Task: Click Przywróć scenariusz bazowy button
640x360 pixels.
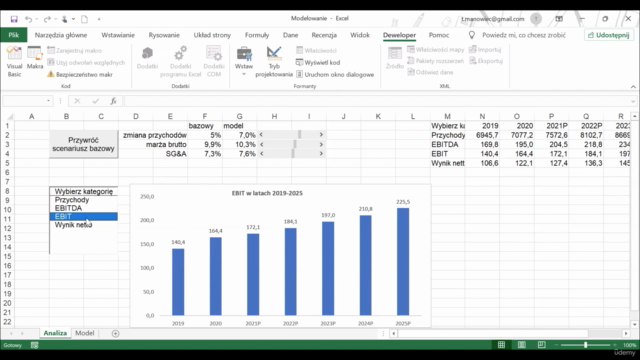Action: pyautogui.click(x=83, y=144)
